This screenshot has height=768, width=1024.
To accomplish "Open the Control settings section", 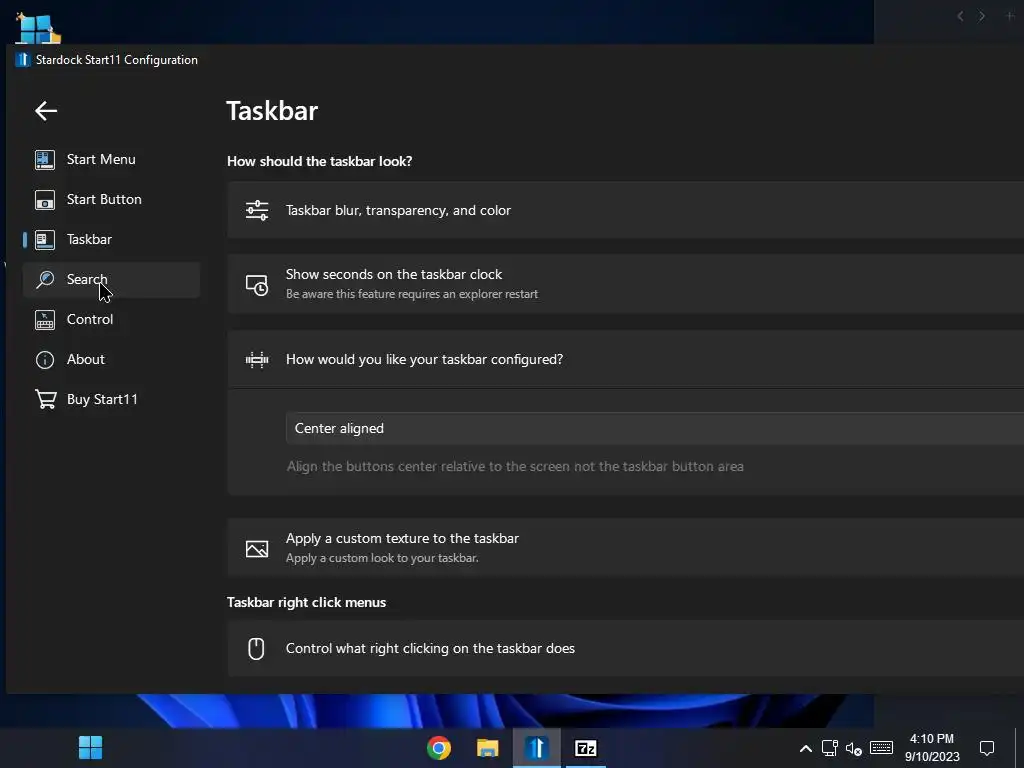I will (x=112, y=319).
